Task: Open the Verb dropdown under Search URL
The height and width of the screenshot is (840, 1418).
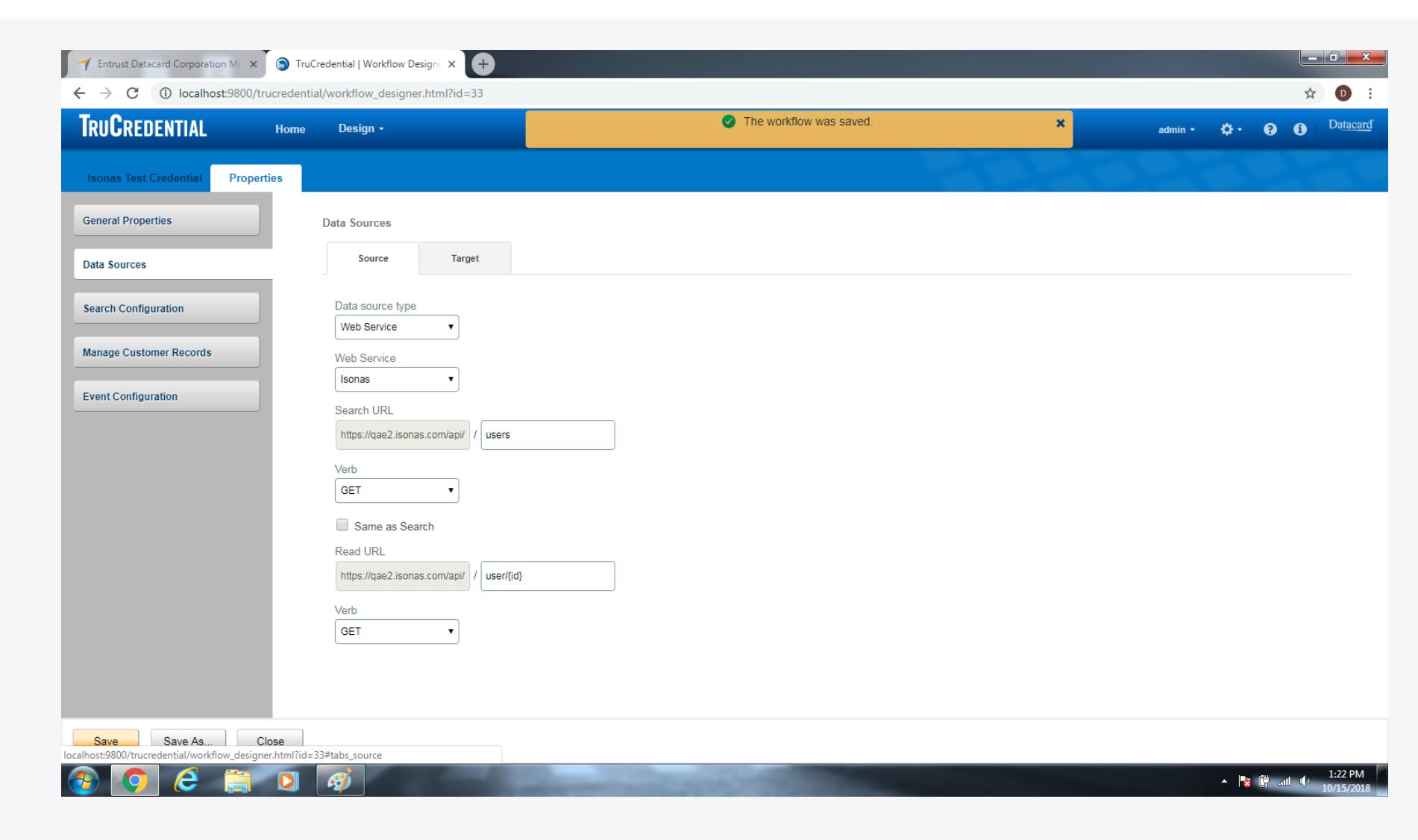Action: point(397,490)
